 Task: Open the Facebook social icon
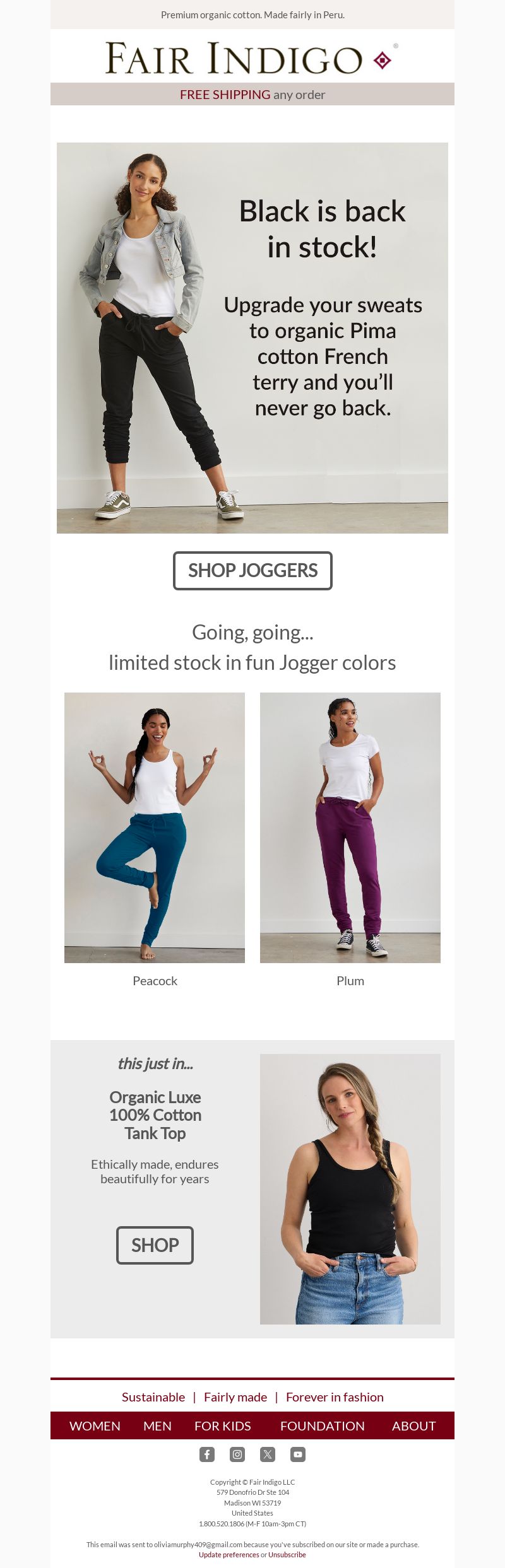coord(207,1454)
